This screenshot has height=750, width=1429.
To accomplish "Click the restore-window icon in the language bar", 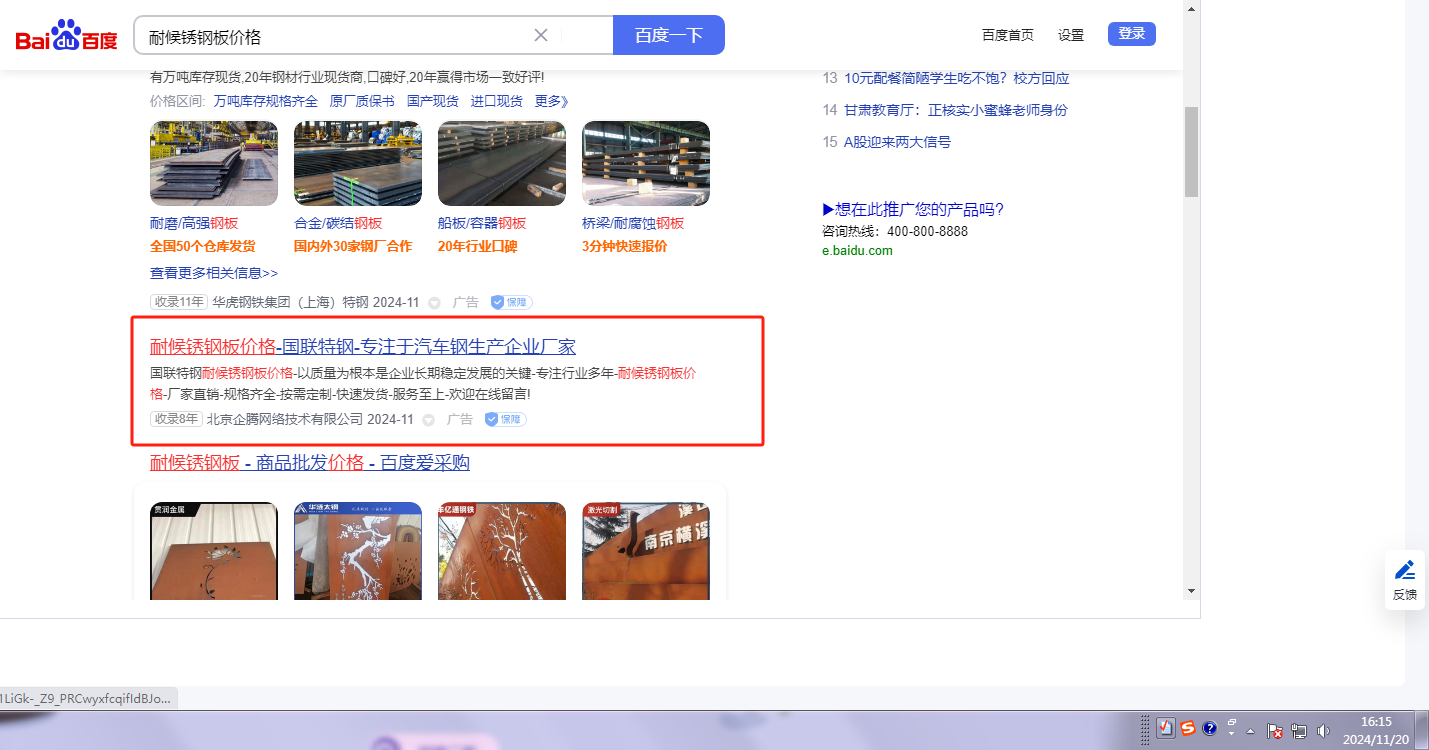I will 1233,722.
